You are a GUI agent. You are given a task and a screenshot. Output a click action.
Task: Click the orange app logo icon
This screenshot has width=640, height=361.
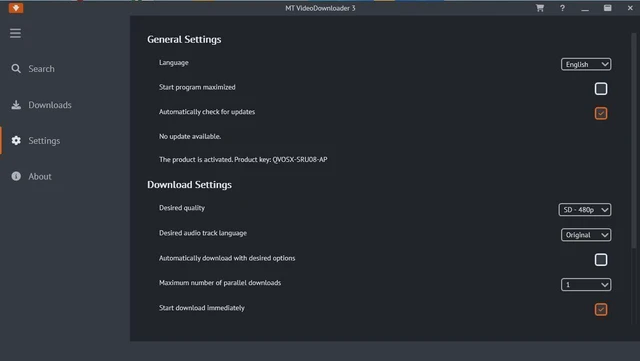coord(16,8)
